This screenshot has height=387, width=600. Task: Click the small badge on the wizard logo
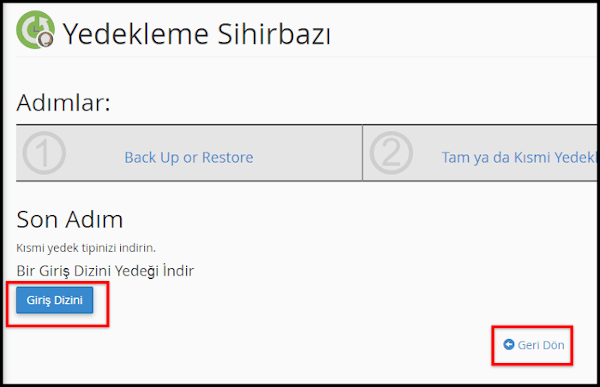coord(45,40)
